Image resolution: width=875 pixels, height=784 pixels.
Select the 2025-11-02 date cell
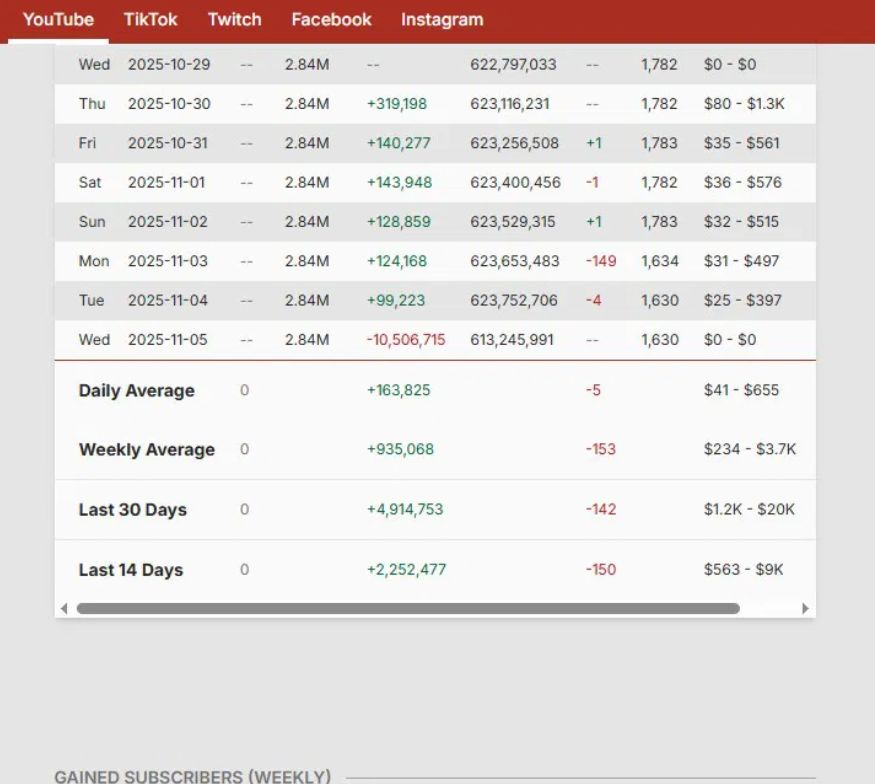[167, 222]
